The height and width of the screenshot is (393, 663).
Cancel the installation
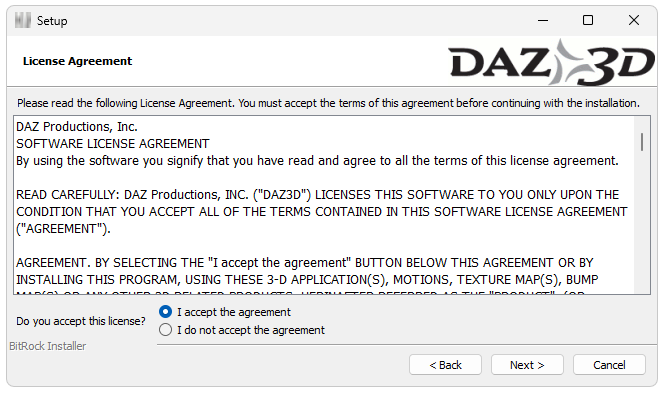pos(609,365)
